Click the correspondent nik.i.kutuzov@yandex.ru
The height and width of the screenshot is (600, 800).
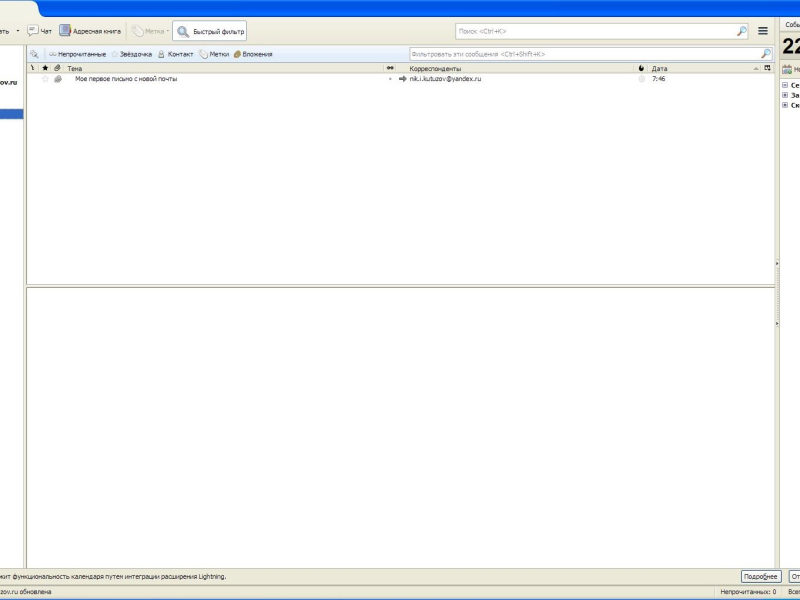(x=445, y=79)
